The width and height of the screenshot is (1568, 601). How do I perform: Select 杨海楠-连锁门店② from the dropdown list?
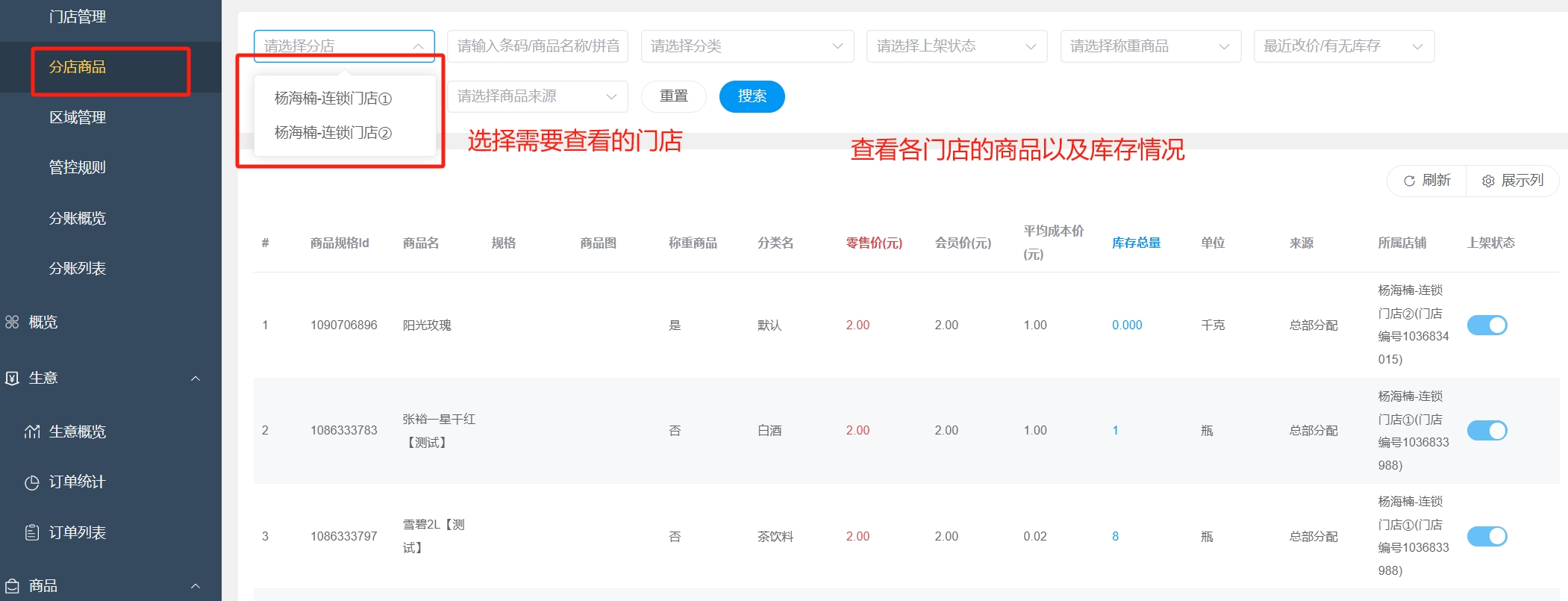coord(333,133)
